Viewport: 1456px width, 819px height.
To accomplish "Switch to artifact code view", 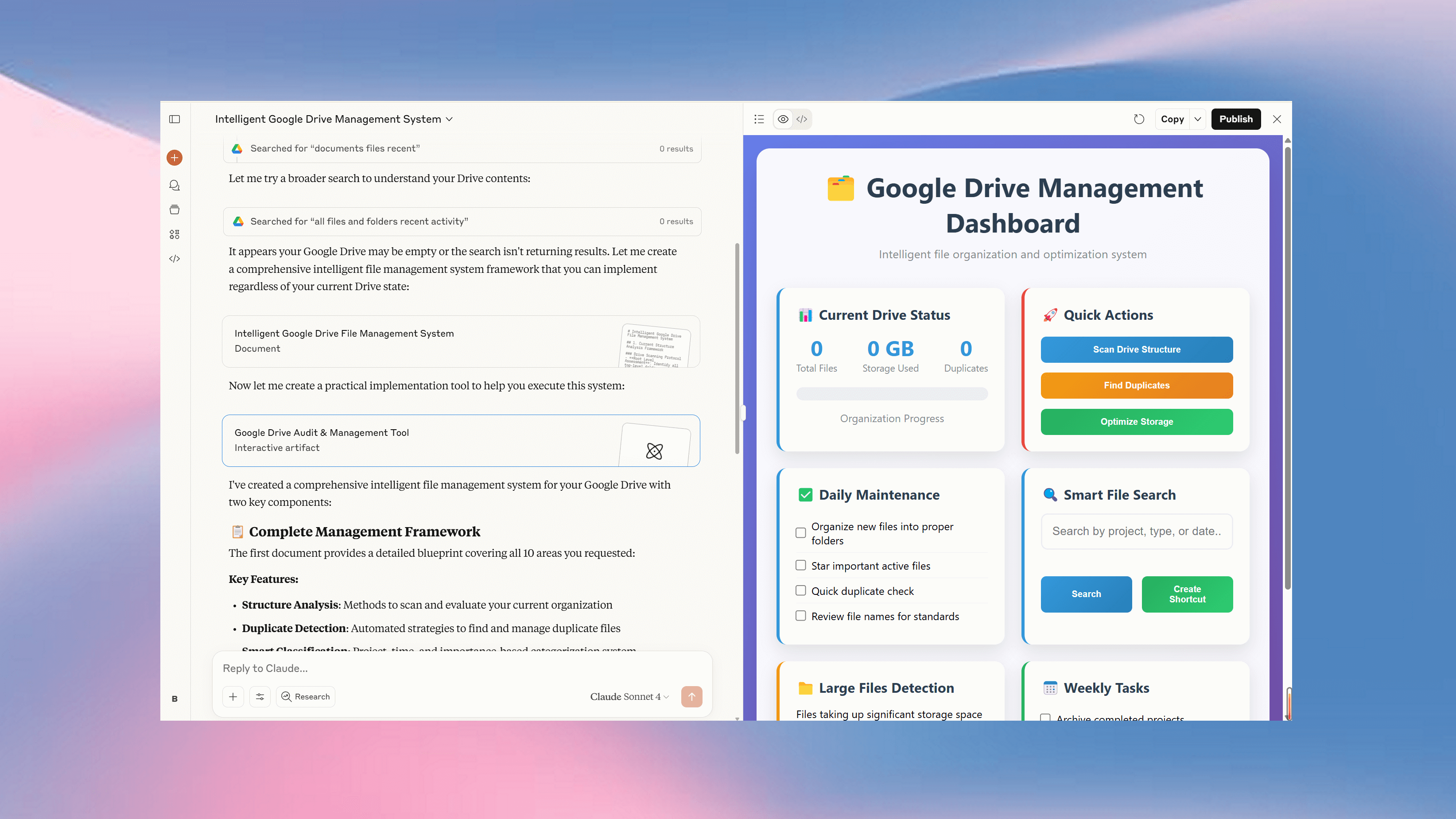I will [x=801, y=119].
